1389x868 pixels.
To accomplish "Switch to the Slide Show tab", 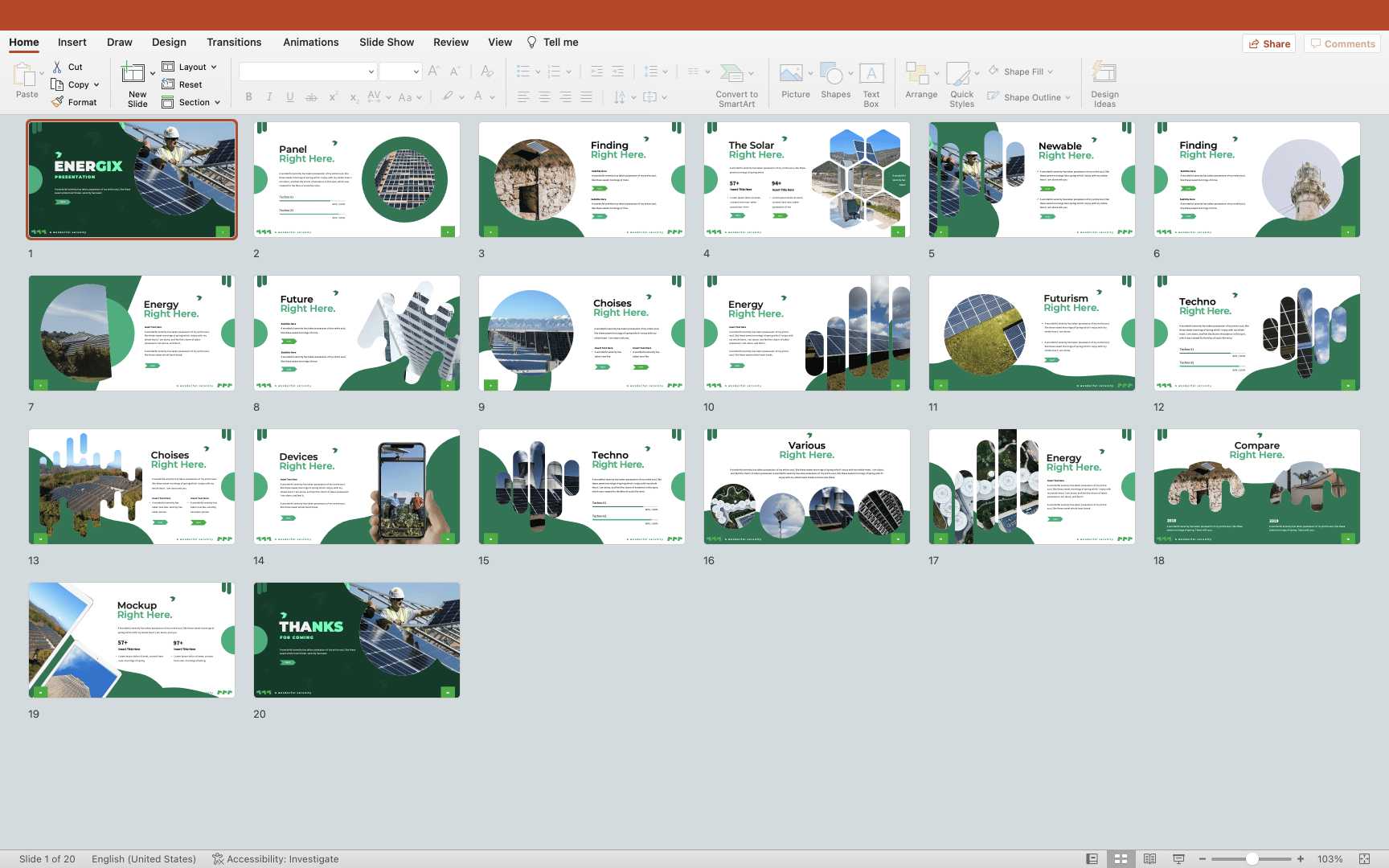I will coord(387,42).
